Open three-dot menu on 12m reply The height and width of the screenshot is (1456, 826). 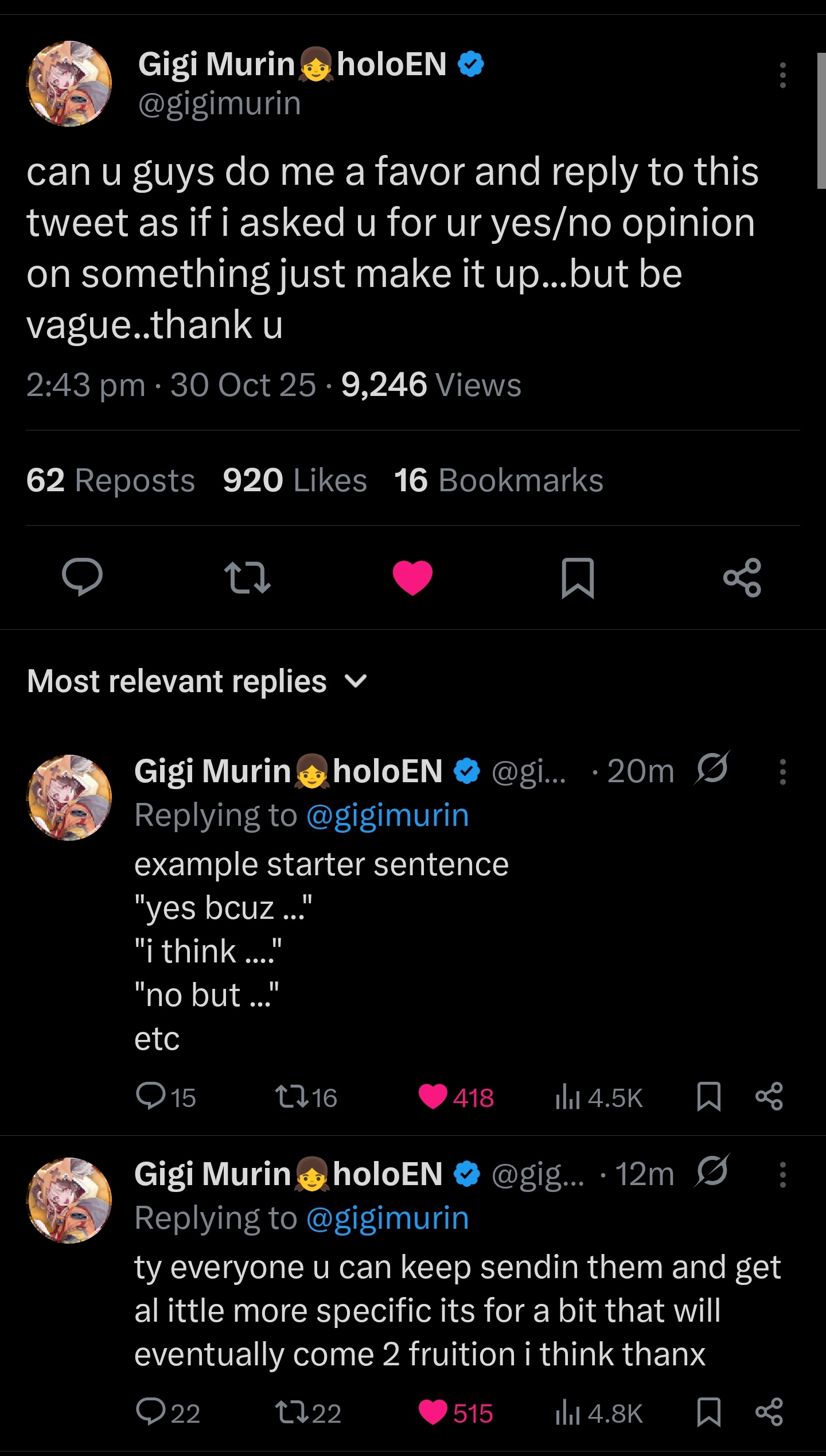tap(782, 1174)
